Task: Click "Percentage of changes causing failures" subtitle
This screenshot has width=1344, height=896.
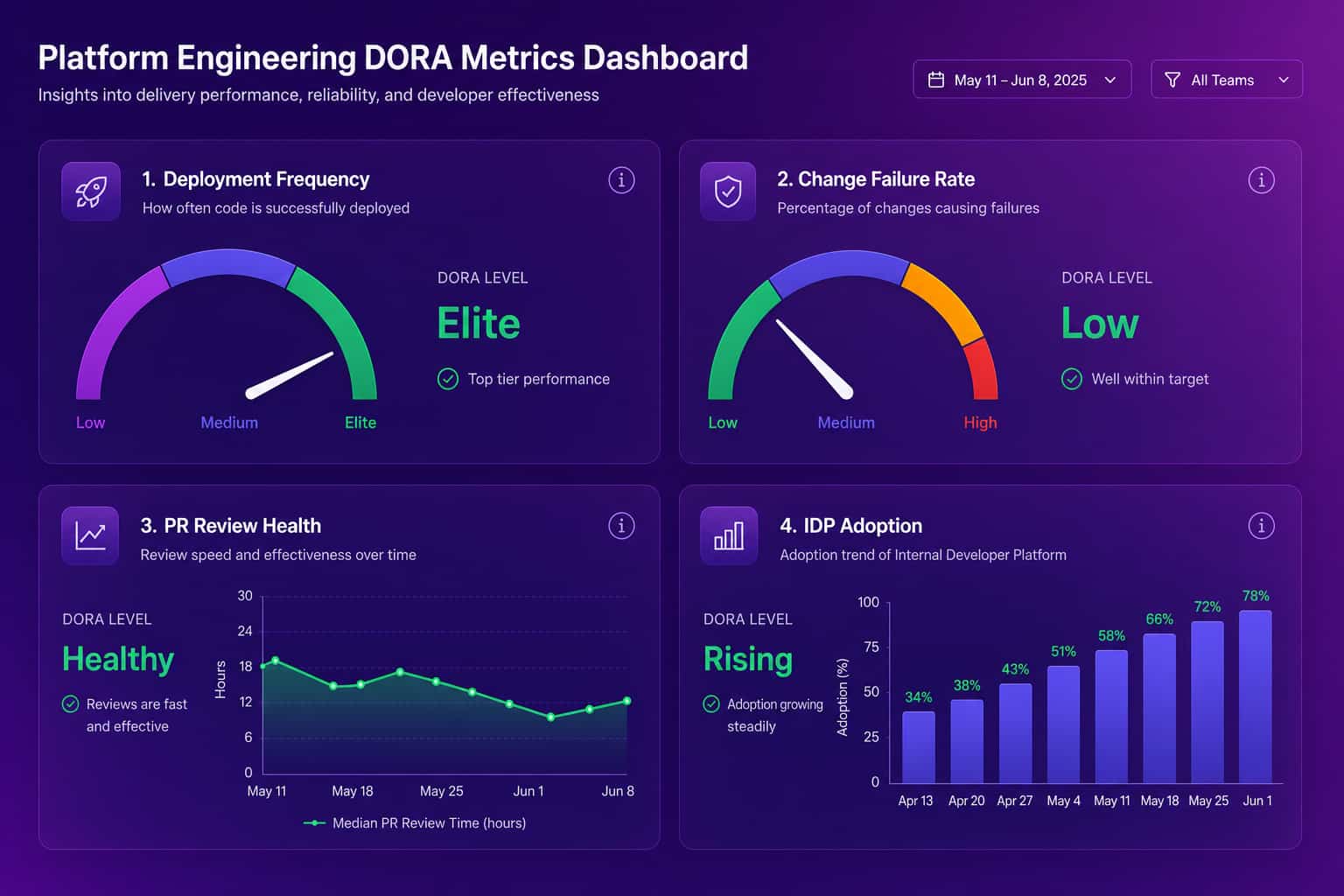Action: pyautogui.click(x=908, y=208)
